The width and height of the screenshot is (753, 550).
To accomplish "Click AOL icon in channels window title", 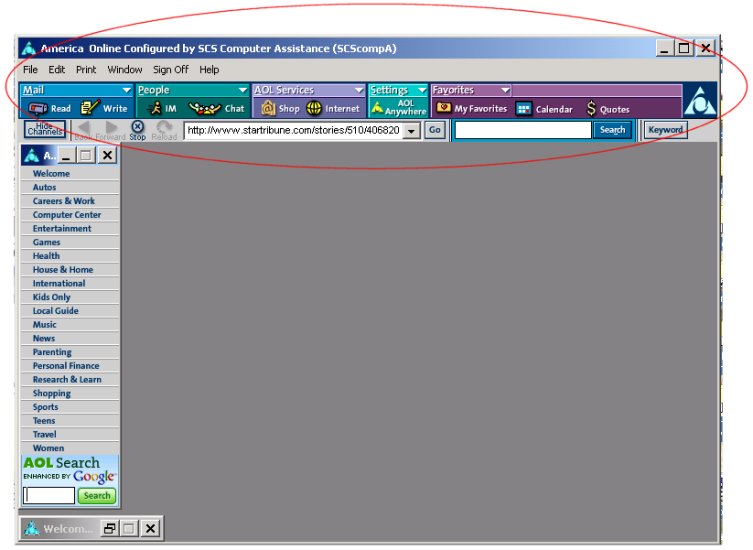I will tap(32, 155).
